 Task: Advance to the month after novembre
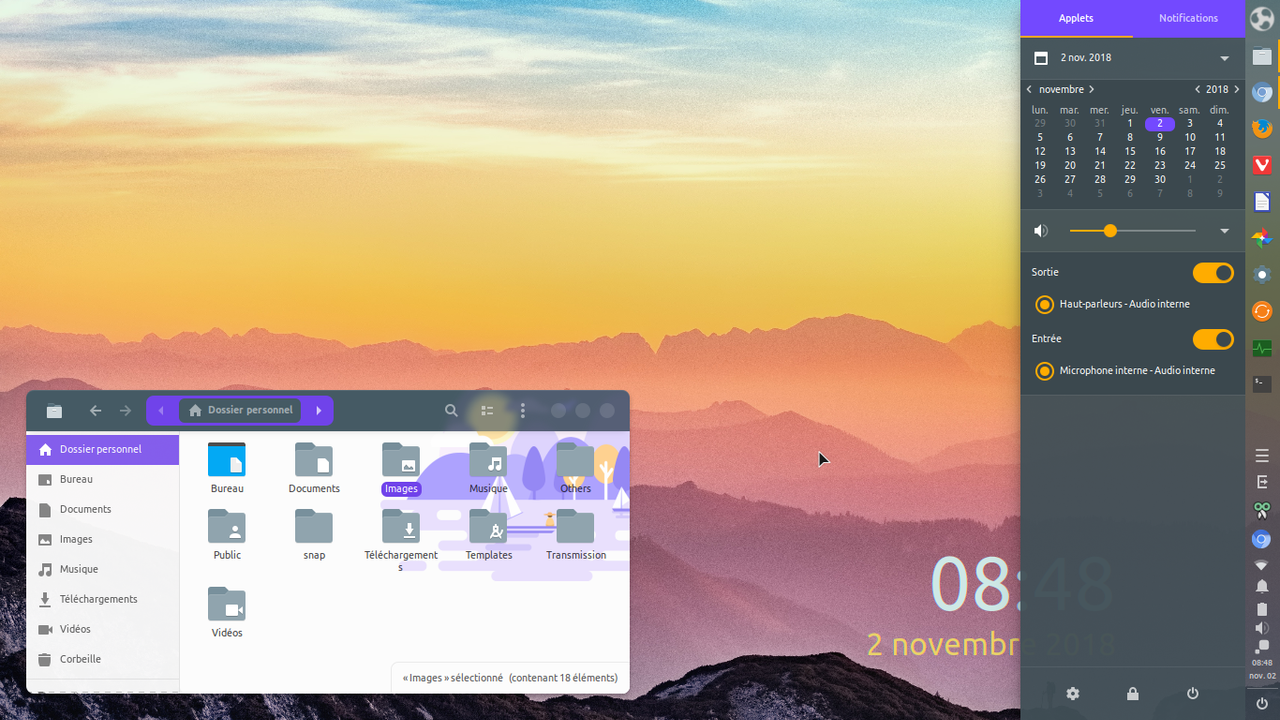[1091, 90]
